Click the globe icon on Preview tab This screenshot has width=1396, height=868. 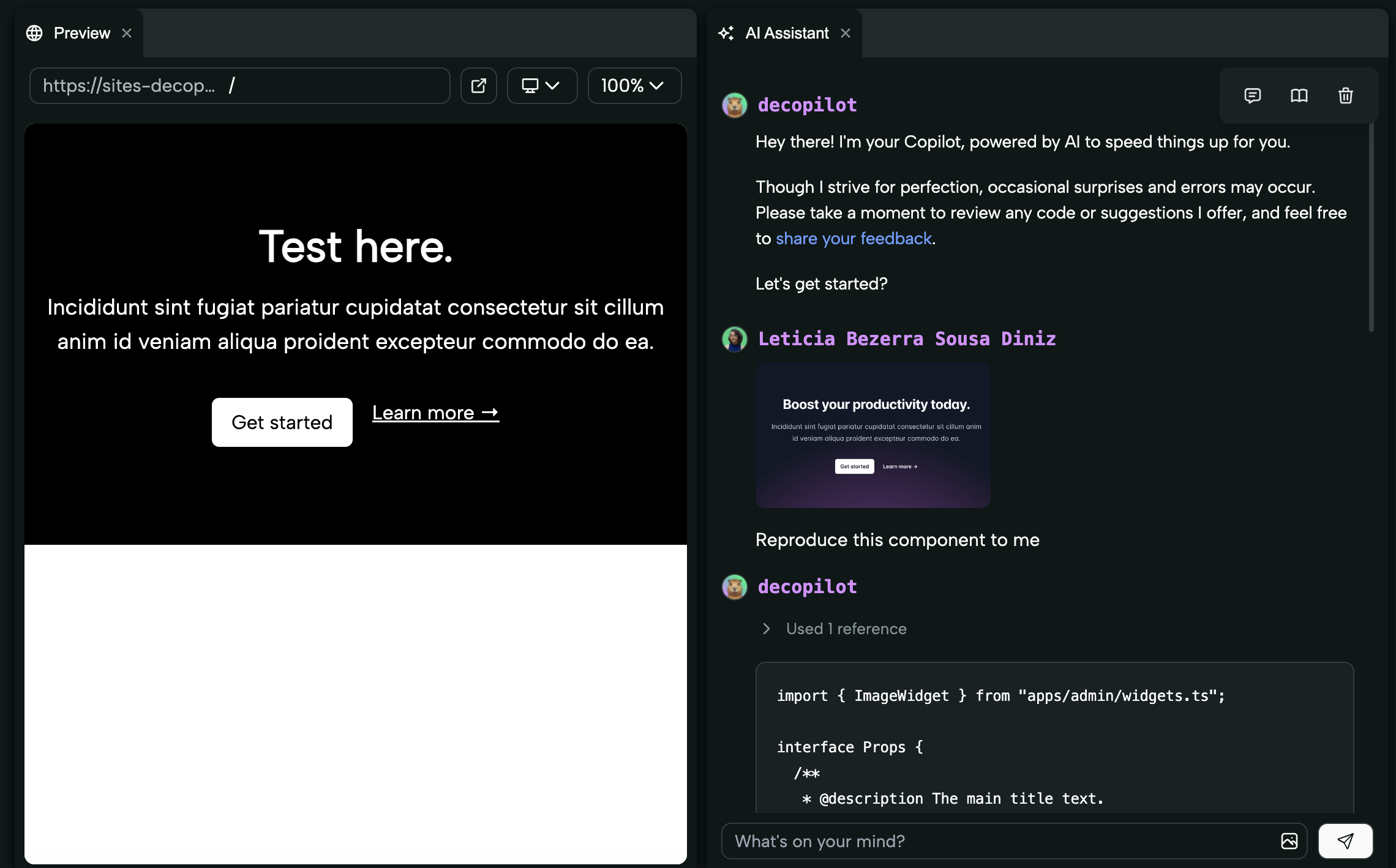[x=34, y=33]
